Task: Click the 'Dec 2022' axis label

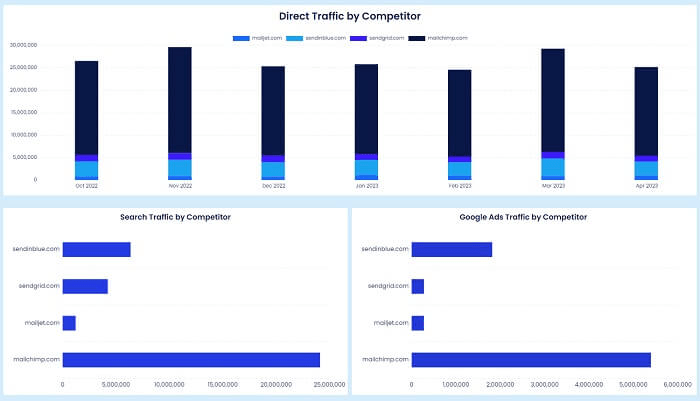Action: pyautogui.click(x=274, y=186)
